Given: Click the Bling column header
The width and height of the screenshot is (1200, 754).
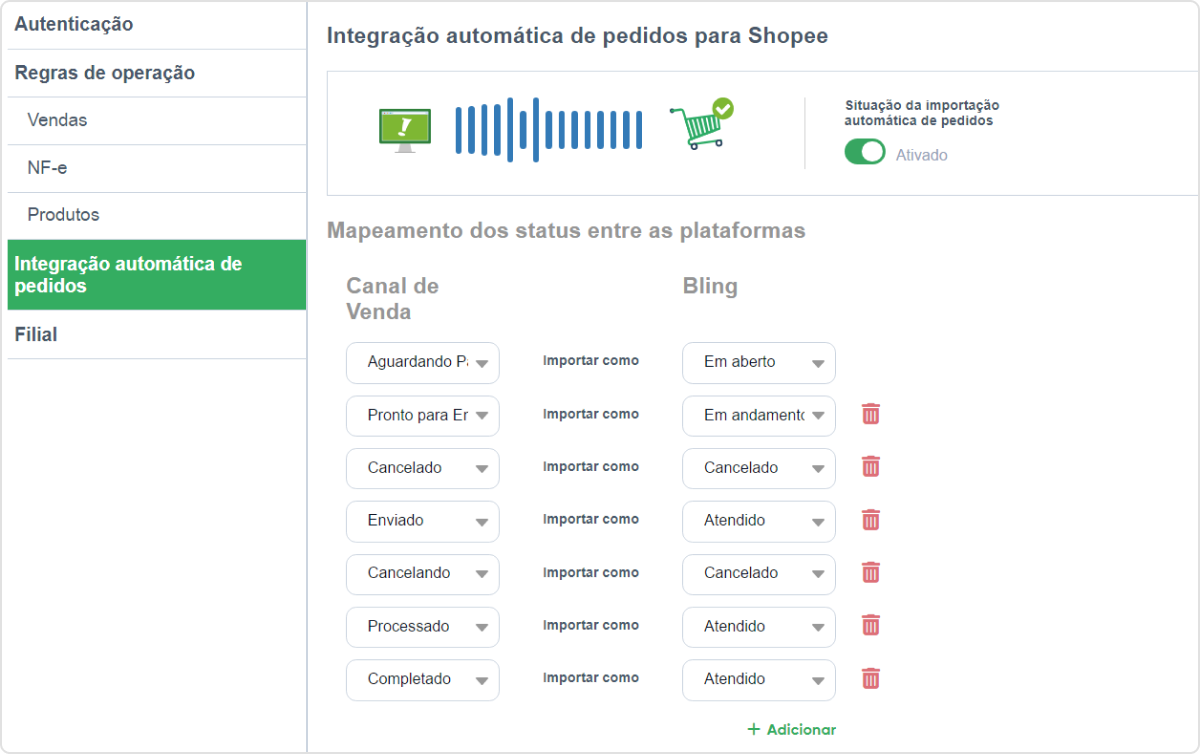Looking at the screenshot, I should (x=710, y=286).
